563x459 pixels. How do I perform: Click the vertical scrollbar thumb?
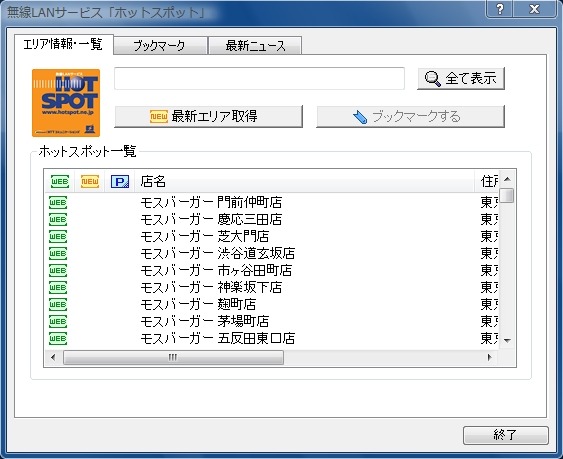[x=507, y=196]
